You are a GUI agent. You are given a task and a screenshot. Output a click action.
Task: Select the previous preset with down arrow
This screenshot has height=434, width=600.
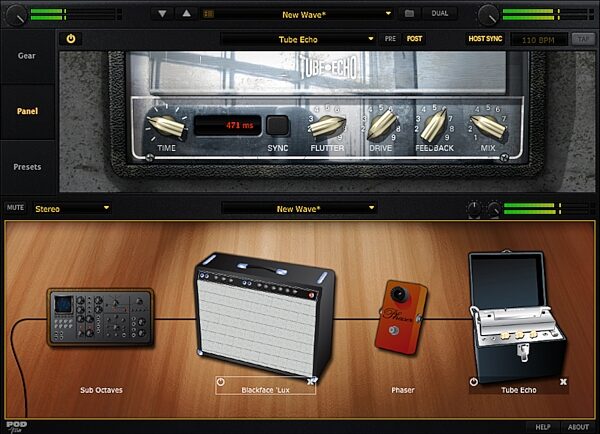pyautogui.click(x=163, y=14)
